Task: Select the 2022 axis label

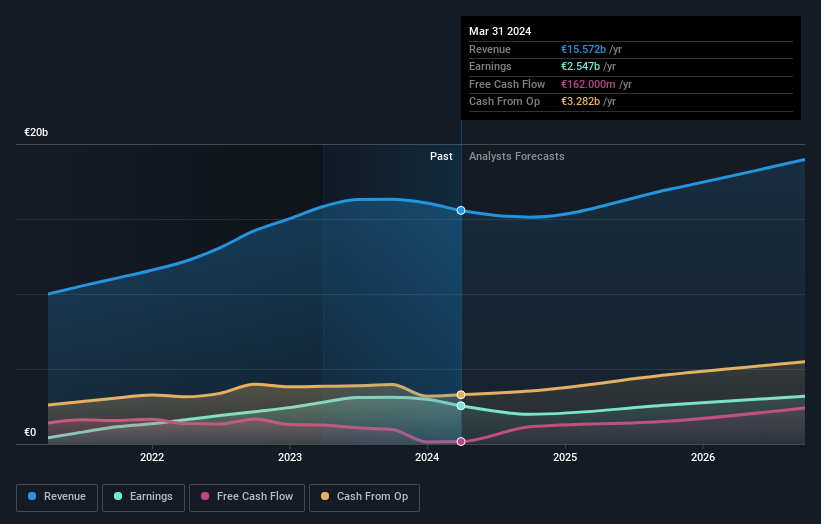Action: (x=152, y=457)
